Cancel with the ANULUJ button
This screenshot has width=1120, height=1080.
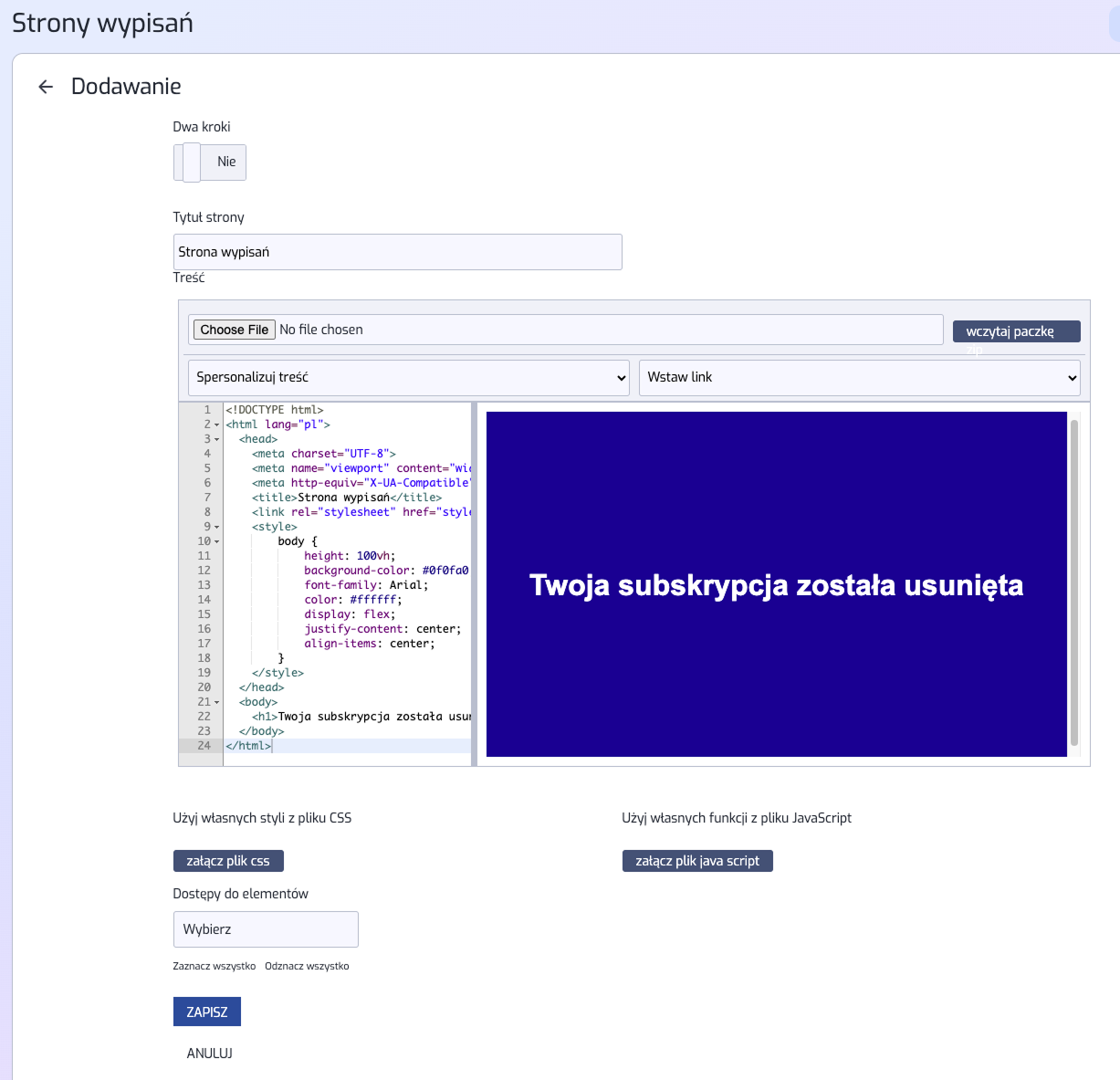click(210, 1054)
